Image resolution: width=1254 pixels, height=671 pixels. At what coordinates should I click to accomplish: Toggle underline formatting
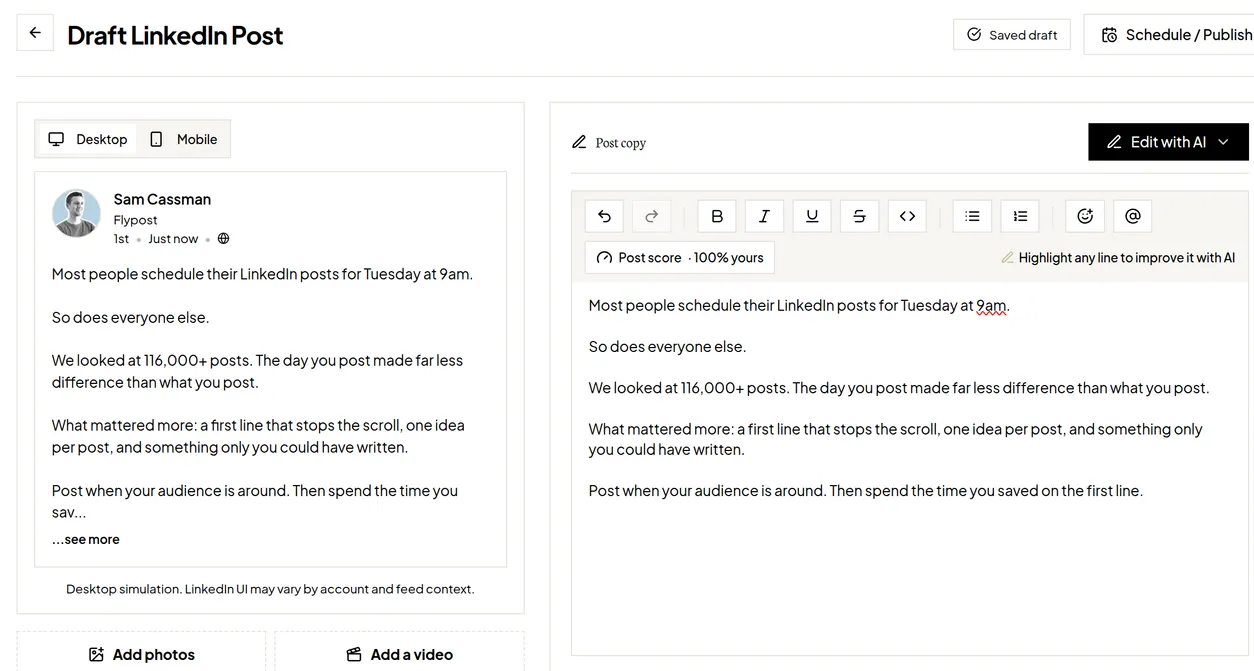[812, 216]
